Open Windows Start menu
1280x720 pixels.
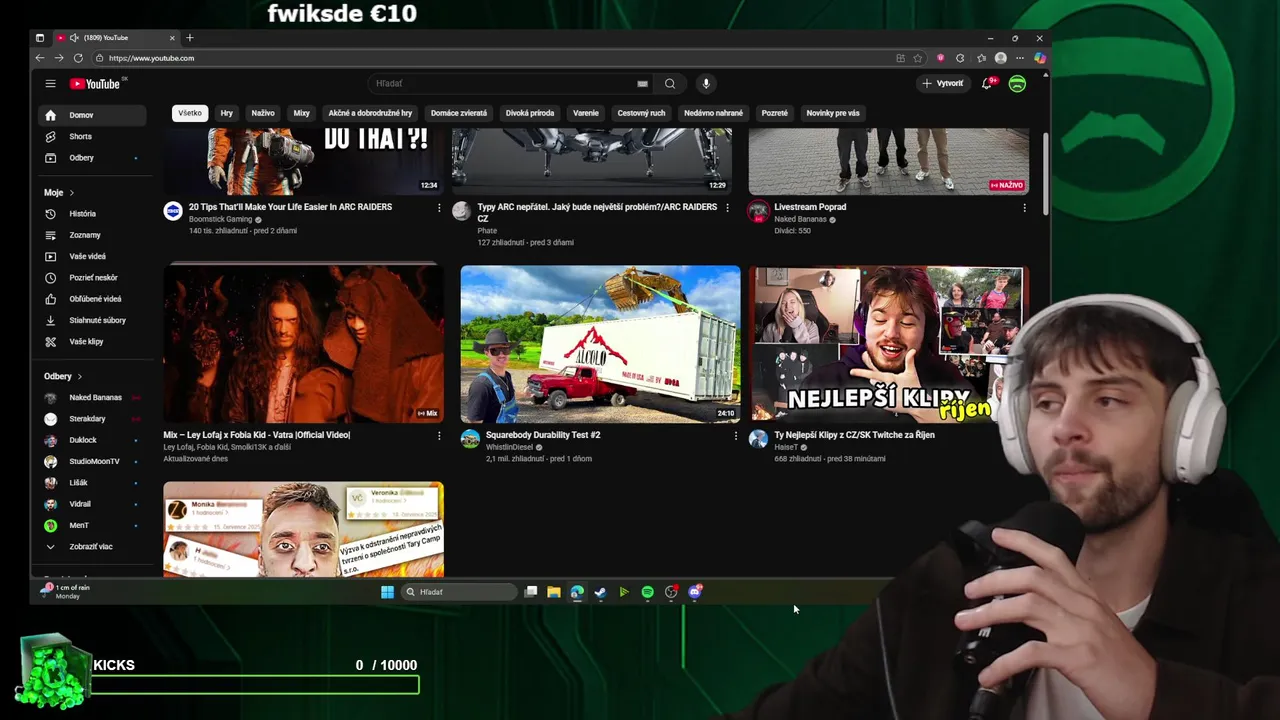pos(387,592)
